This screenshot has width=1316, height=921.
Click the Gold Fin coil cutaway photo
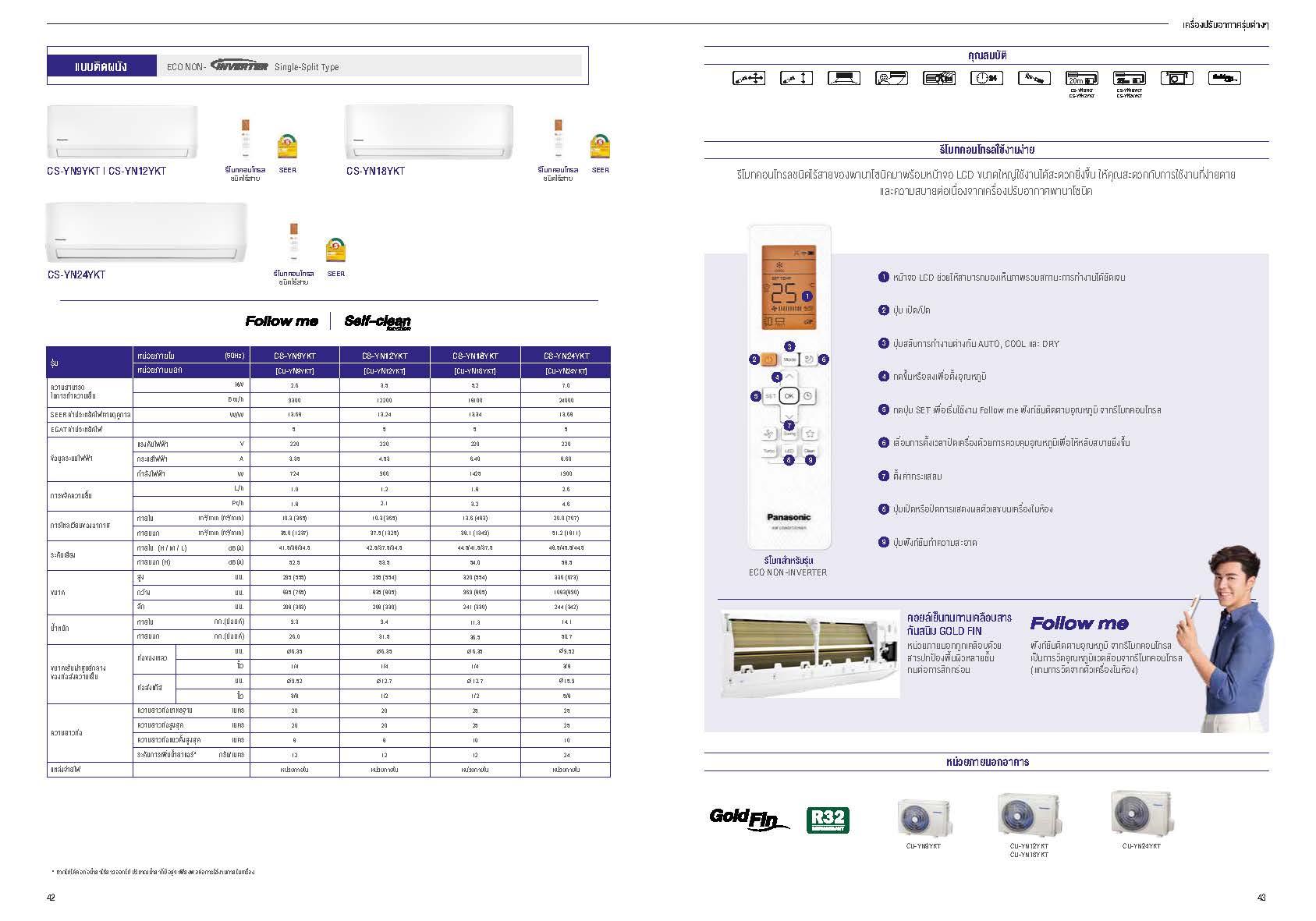(x=809, y=654)
